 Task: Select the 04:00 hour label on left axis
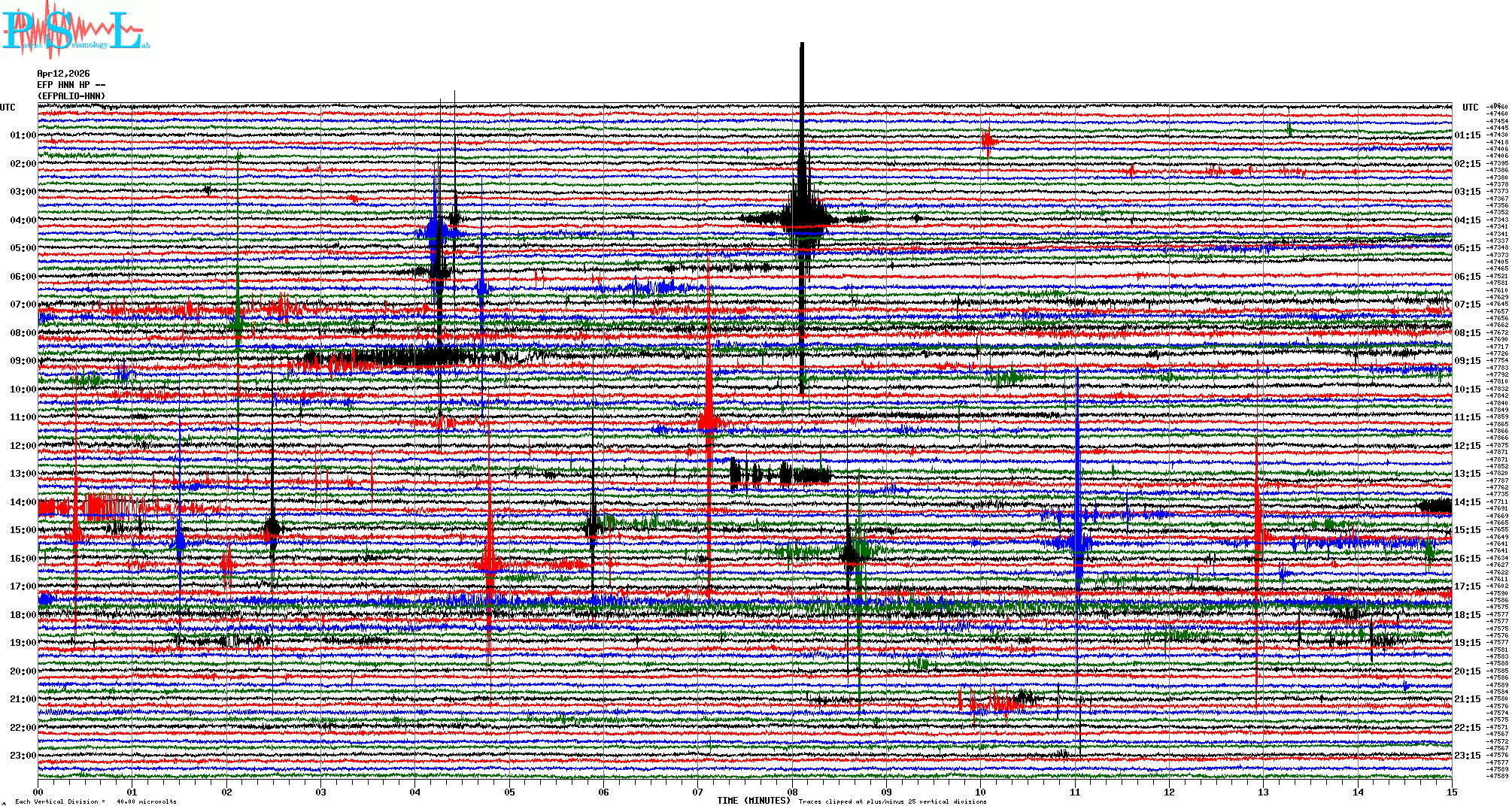[23, 220]
